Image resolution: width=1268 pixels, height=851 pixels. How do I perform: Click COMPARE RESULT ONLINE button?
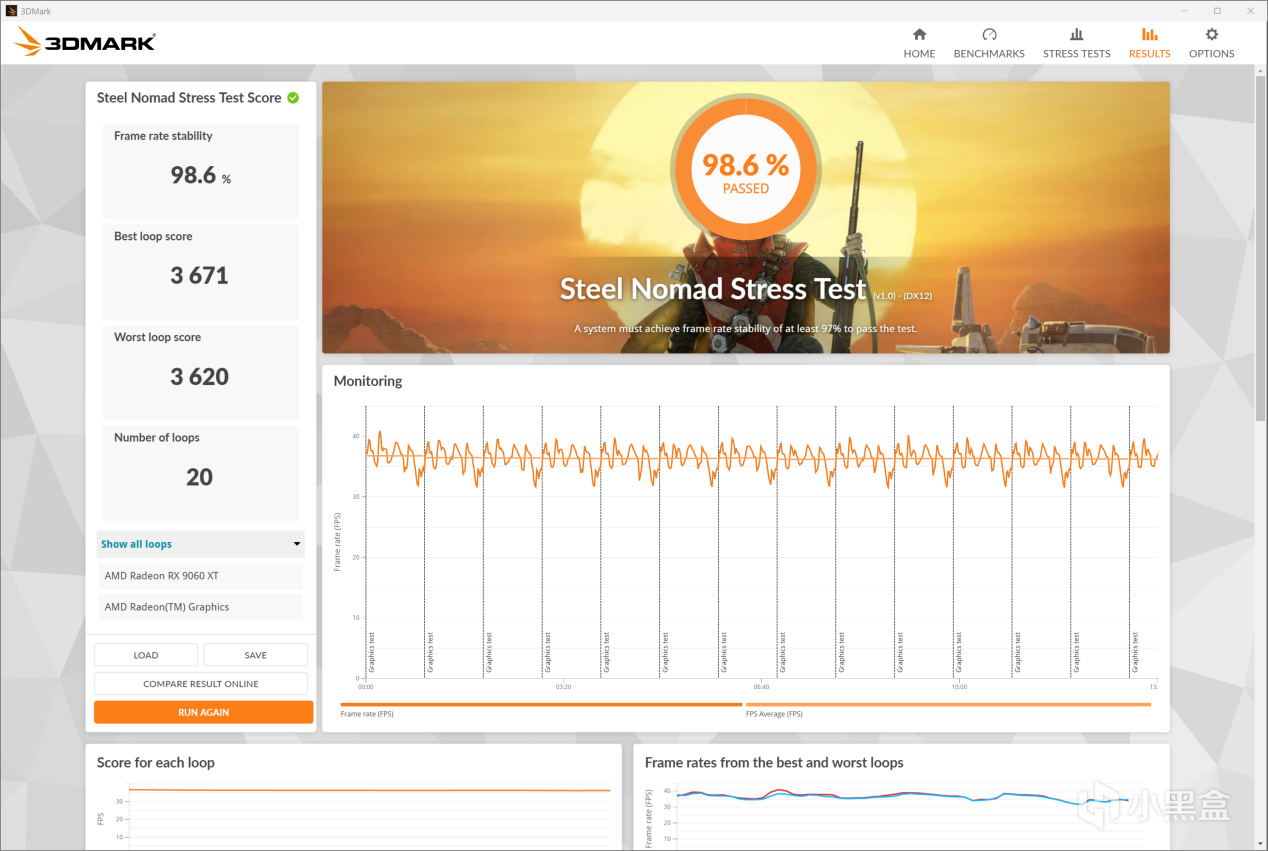[201, 684]
